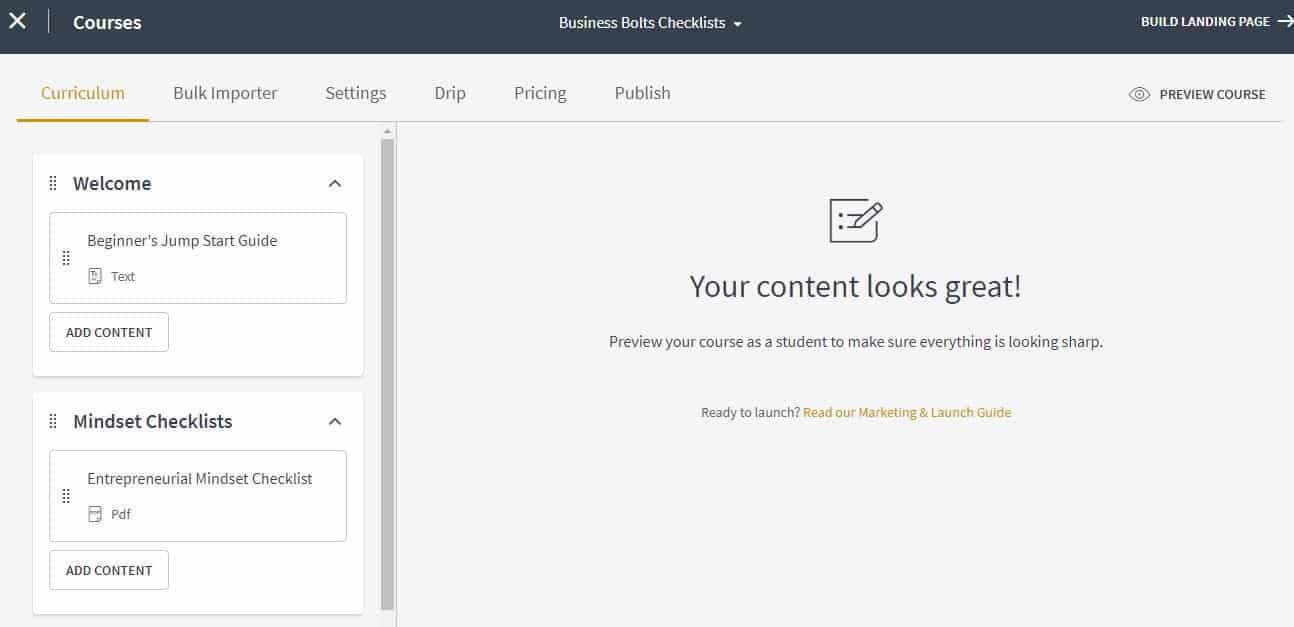Open the Pricing tab

pos(540,93)
